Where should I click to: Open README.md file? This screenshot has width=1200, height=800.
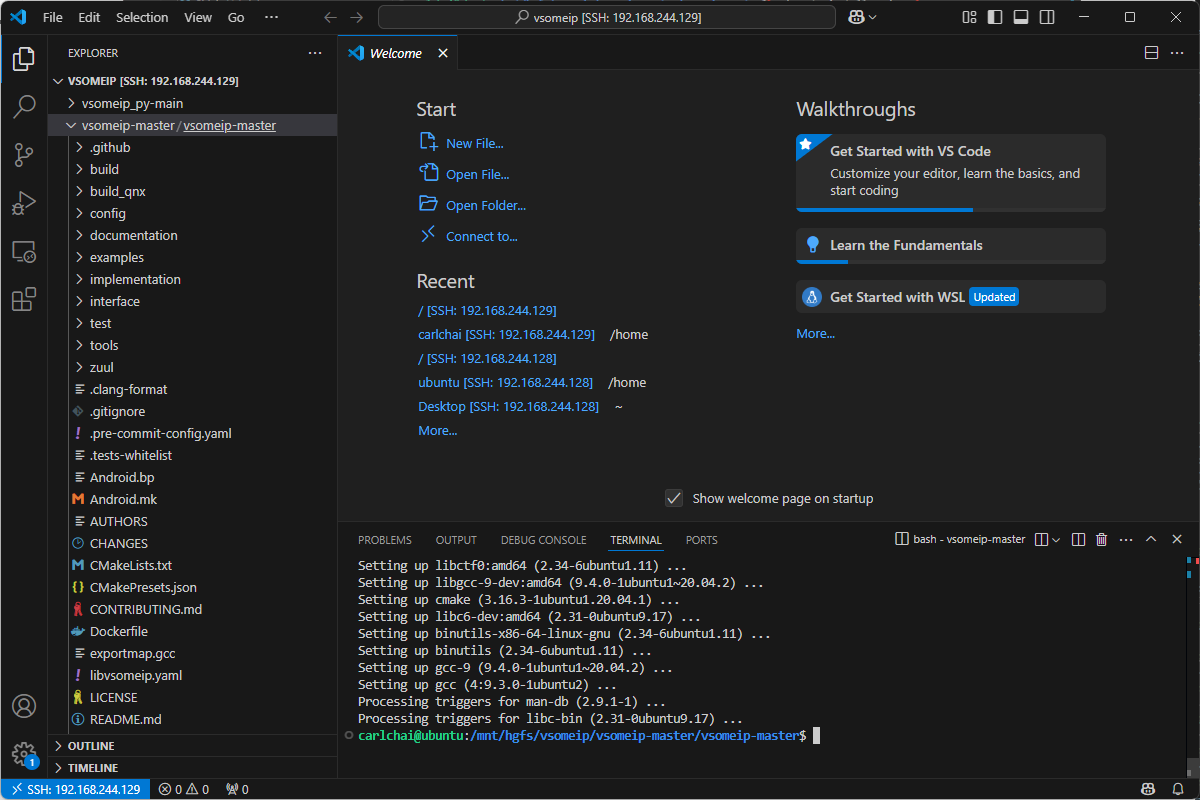125,719
